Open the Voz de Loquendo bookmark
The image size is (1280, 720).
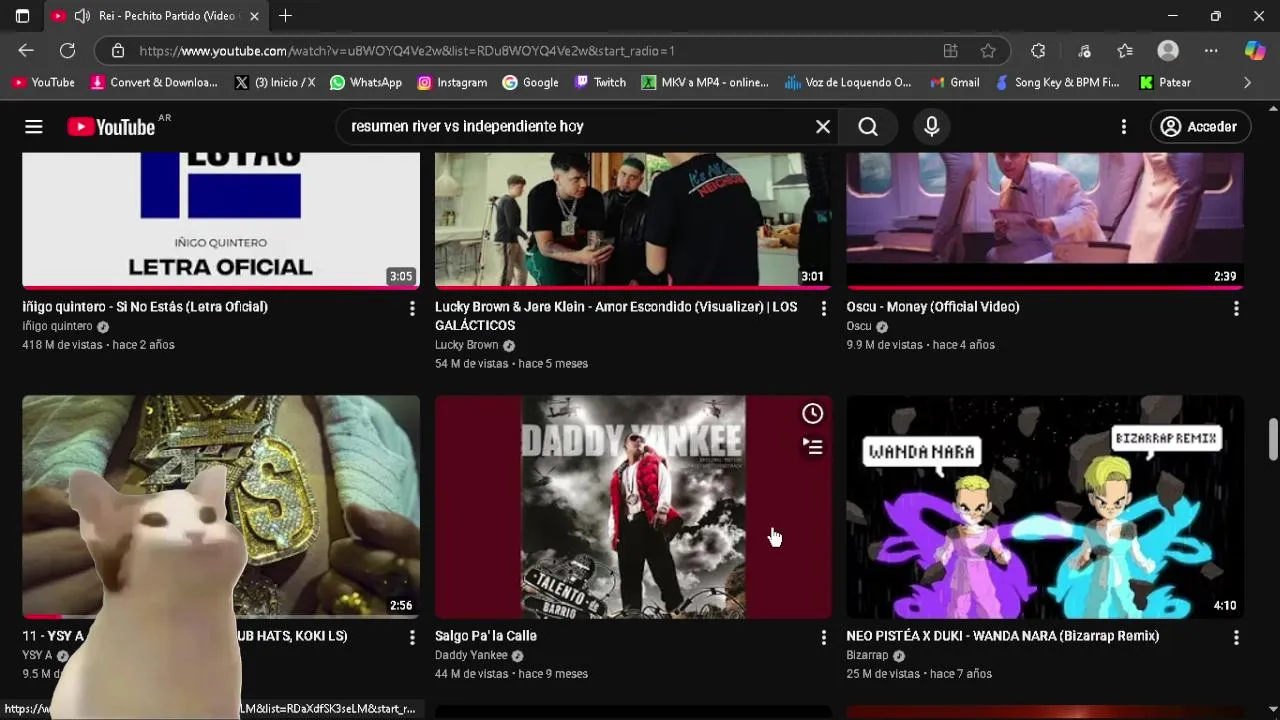pyautogui.click(x=848, y=83)
